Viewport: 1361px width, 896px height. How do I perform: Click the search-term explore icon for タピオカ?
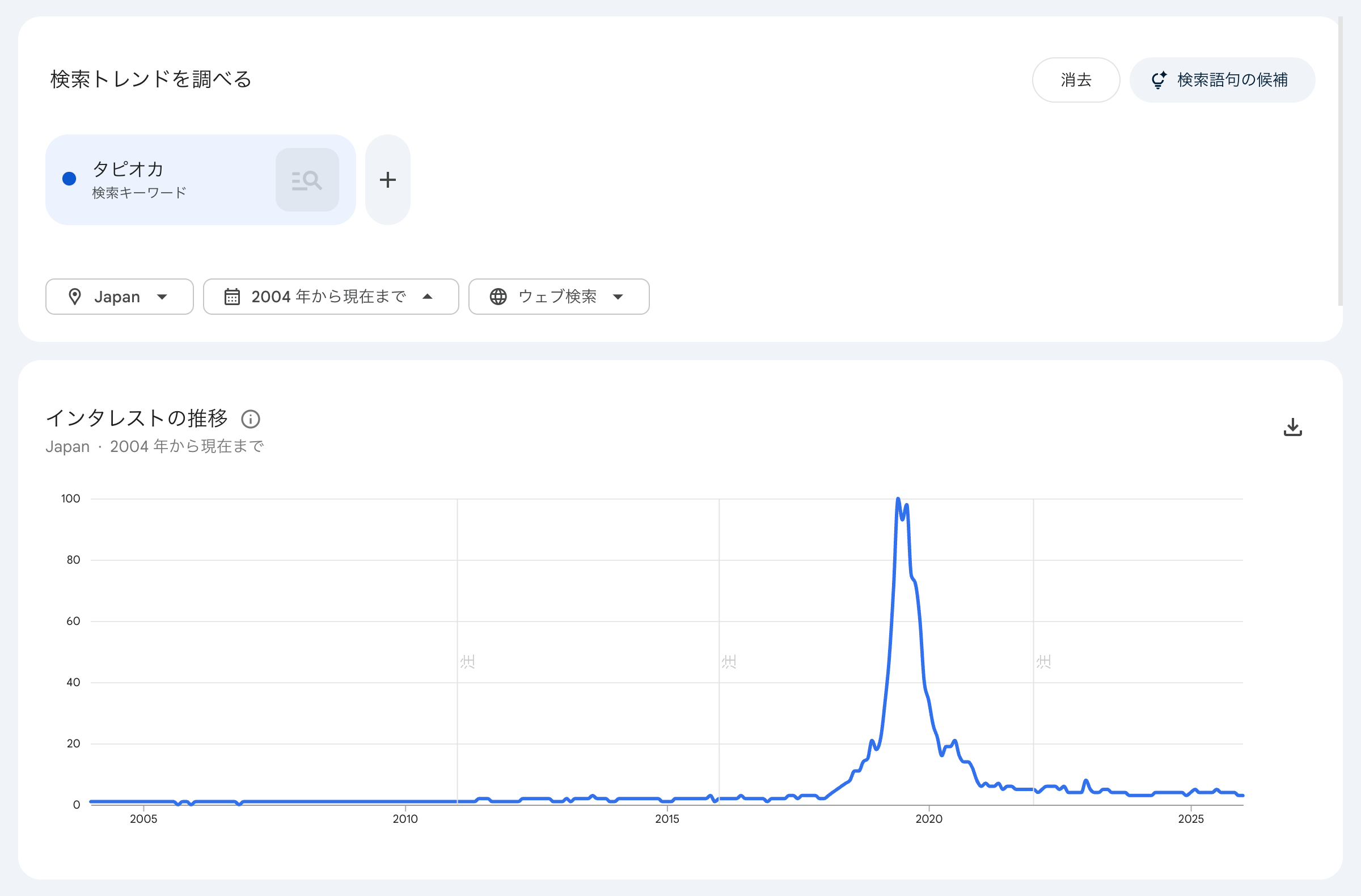pos(307,180)
